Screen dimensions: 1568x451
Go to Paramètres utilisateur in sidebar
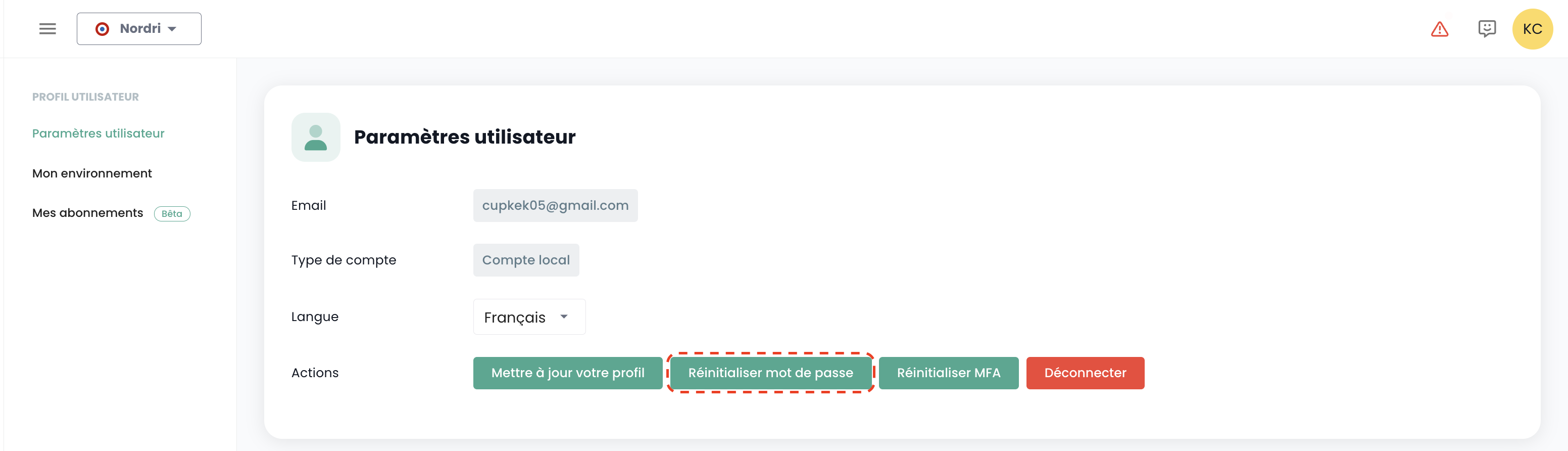98,133
